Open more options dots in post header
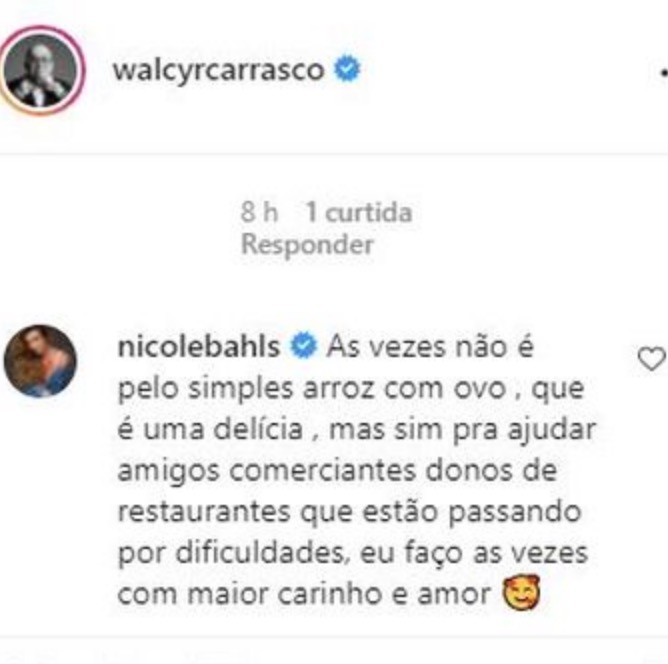 663,74
